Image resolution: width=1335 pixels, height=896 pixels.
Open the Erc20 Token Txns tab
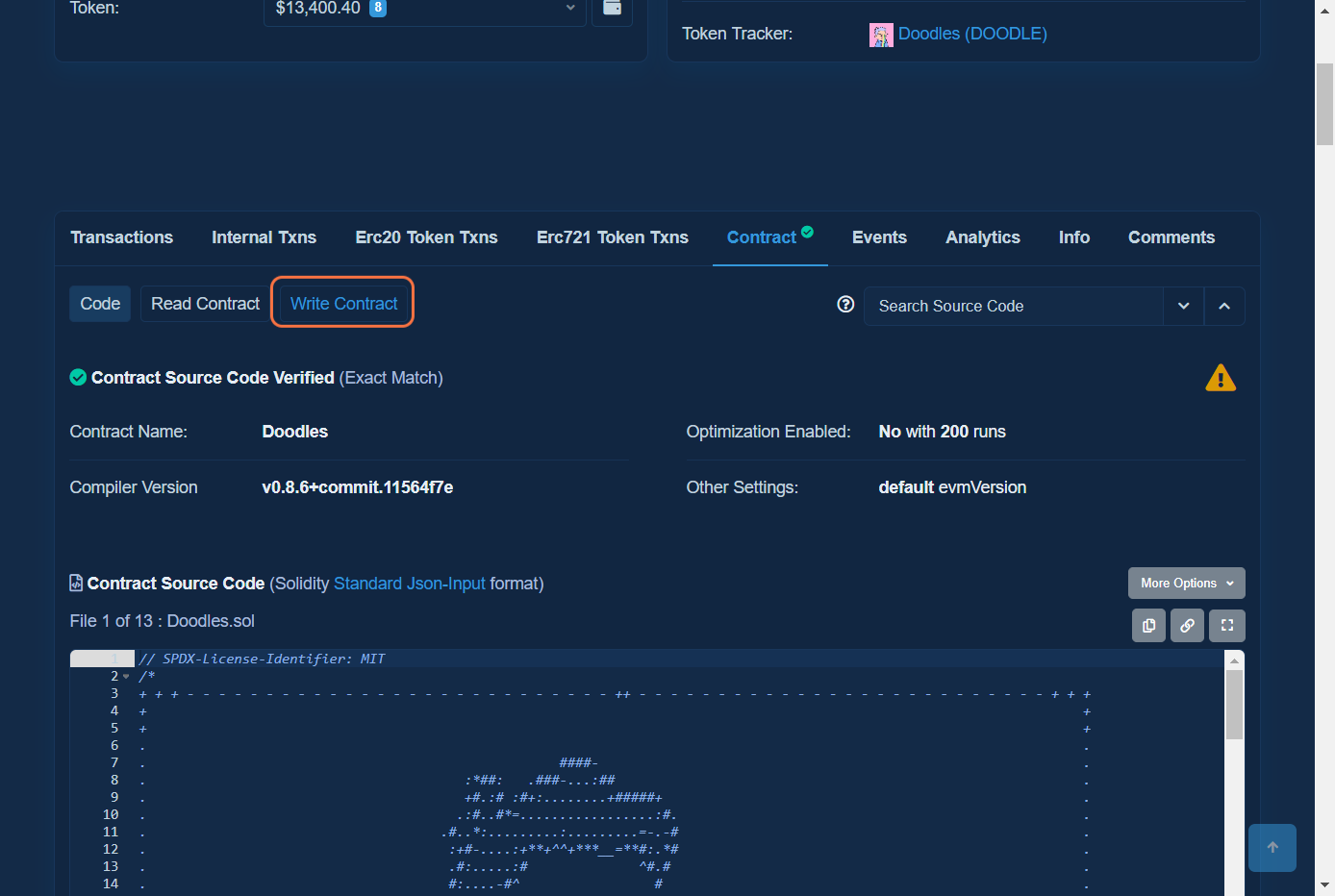(426, 237)
